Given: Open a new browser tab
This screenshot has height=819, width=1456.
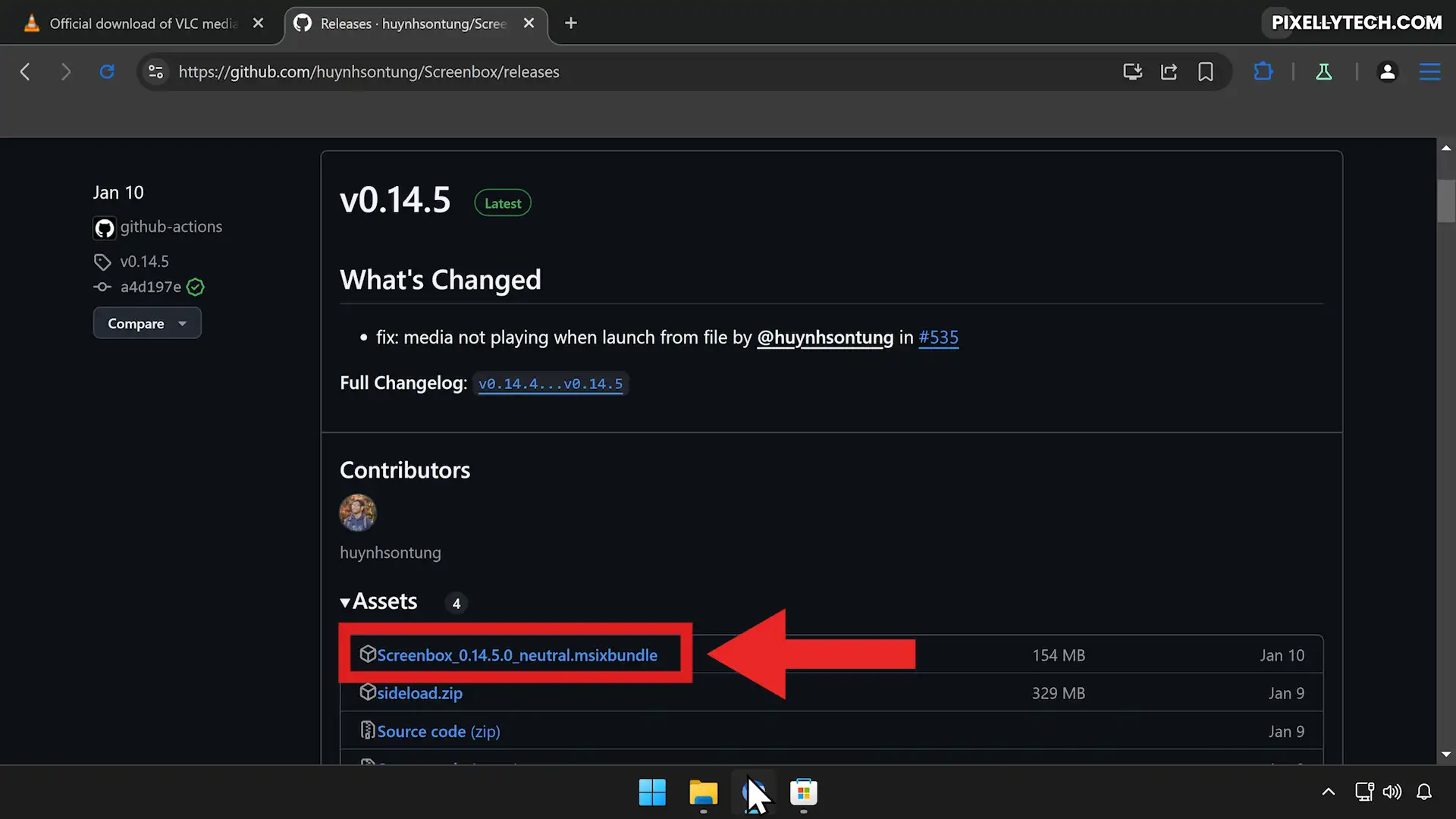Looking at the screenshot, I should tap(571, 24).
